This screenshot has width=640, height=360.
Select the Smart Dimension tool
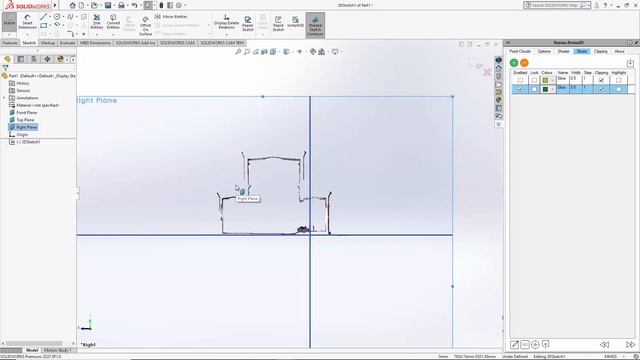(27, 22)
